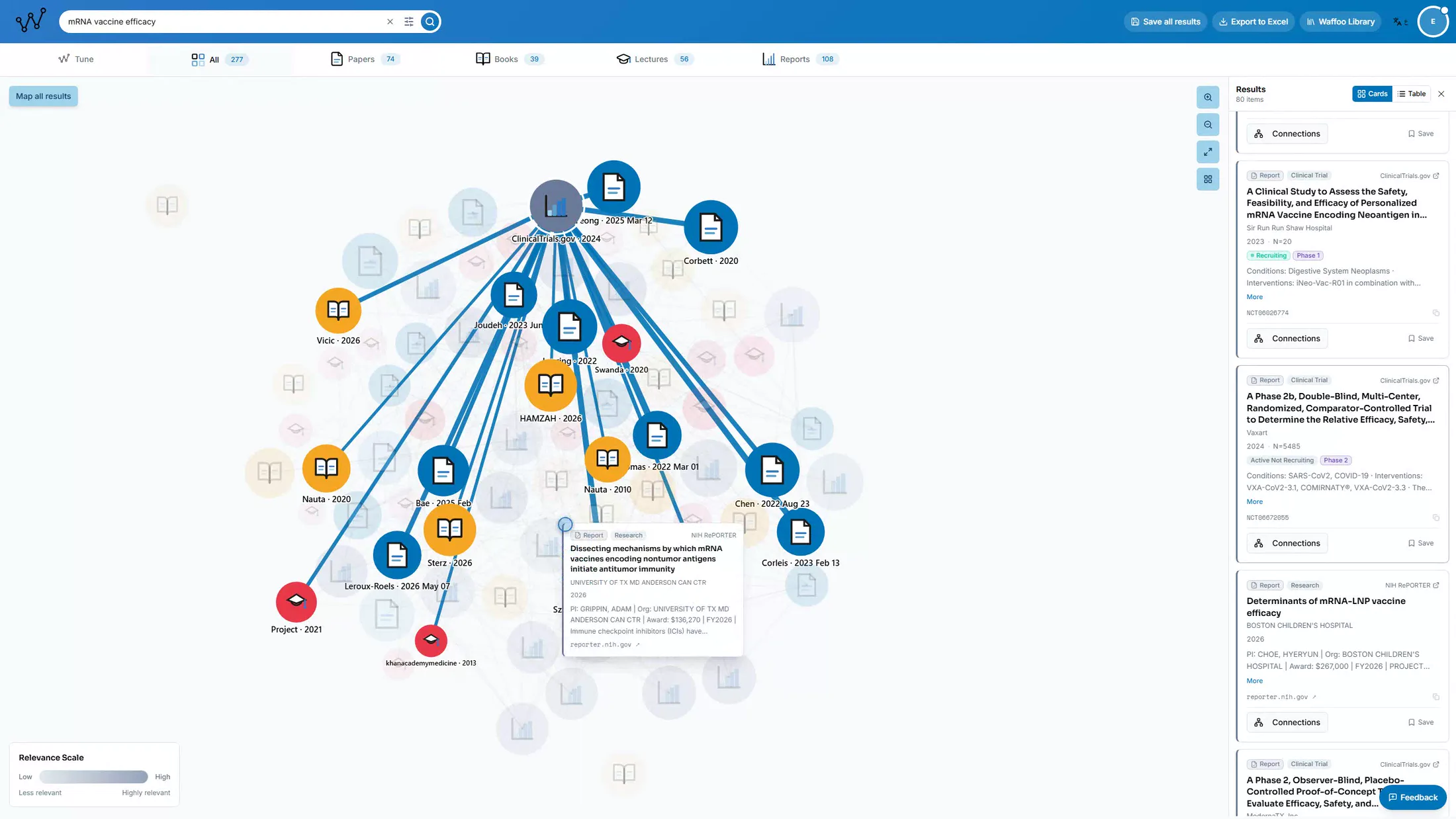Image resolution: width=1456 pixels, height=819 pixels.
Task: Open ClinicalTrials.gov link on Personalized mRNA card
Action: [1409, 176]
